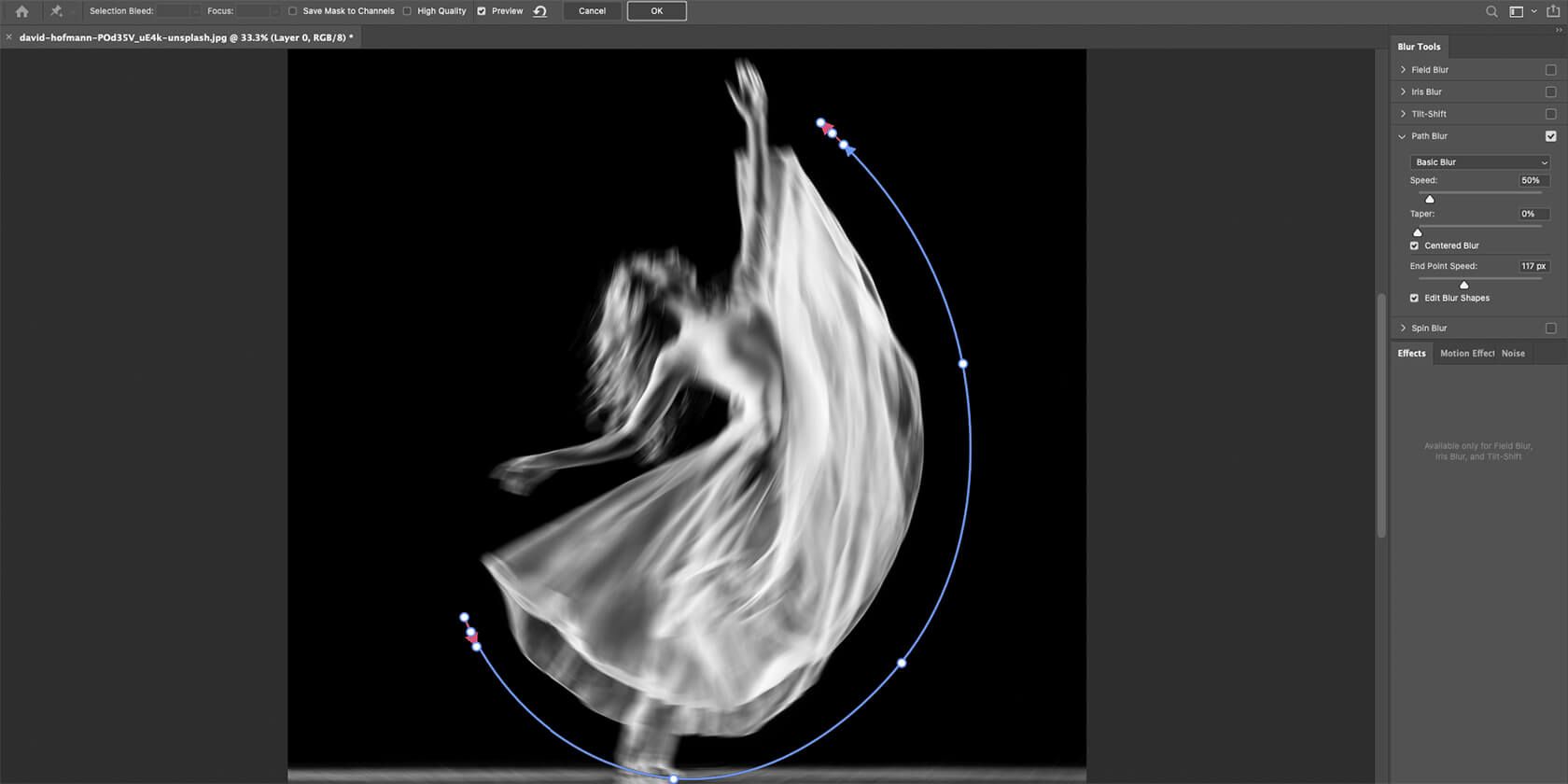Click the Cancel button
This screenshot has width=1568, height=784.
click(x=592, y=11)
